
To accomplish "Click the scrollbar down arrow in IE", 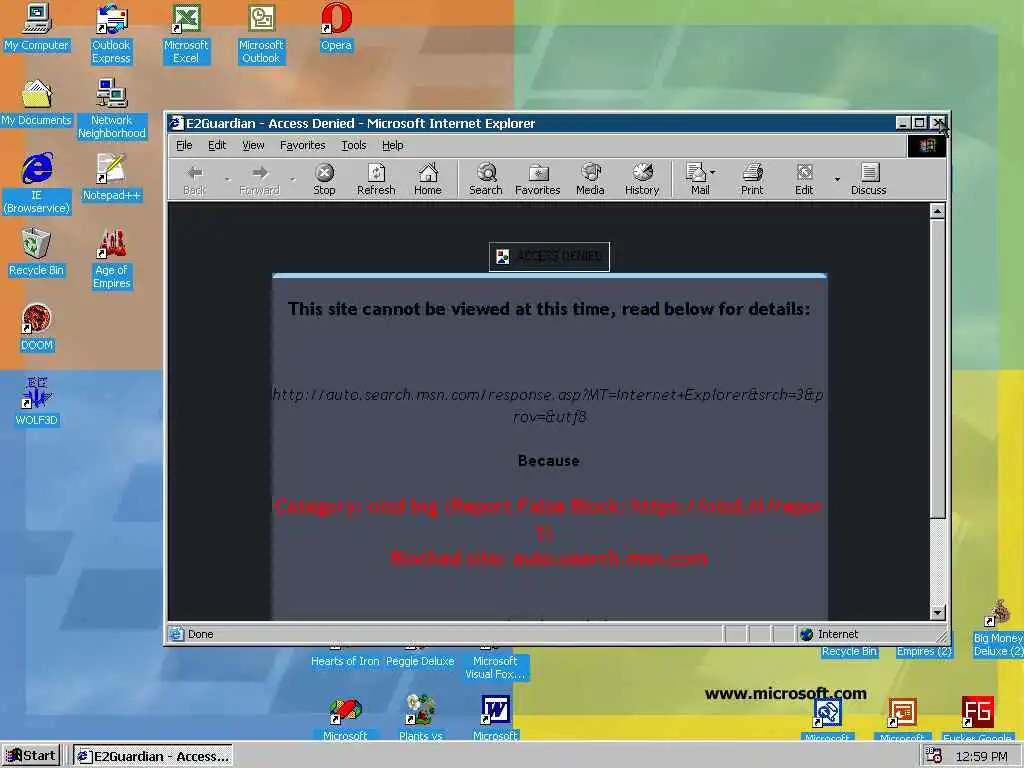I will click(x=937, y=613).
